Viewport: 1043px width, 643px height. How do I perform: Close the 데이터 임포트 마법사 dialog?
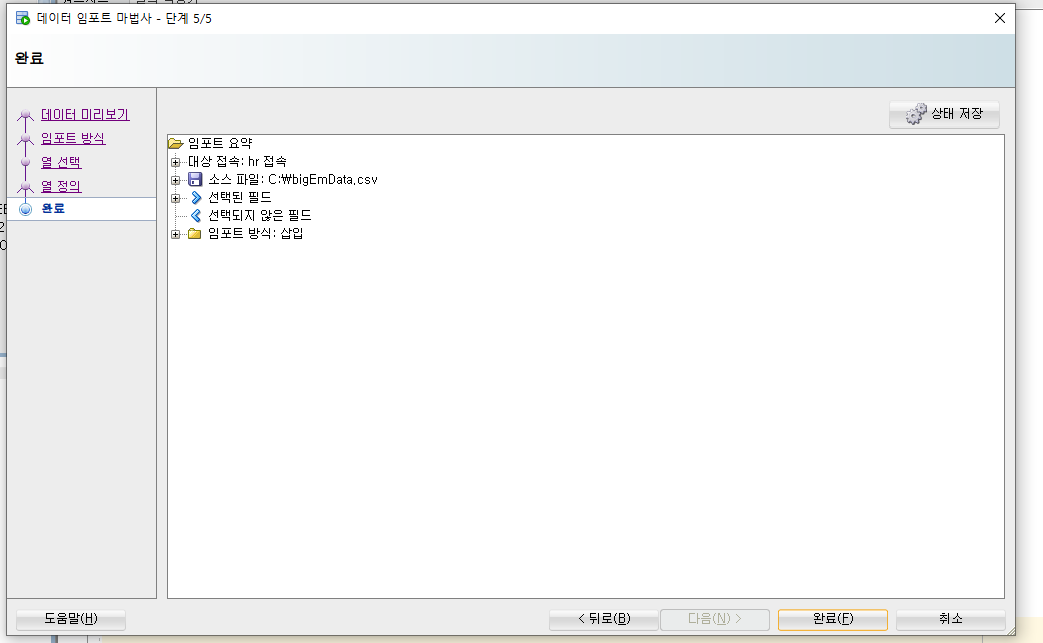[1000, 18]
